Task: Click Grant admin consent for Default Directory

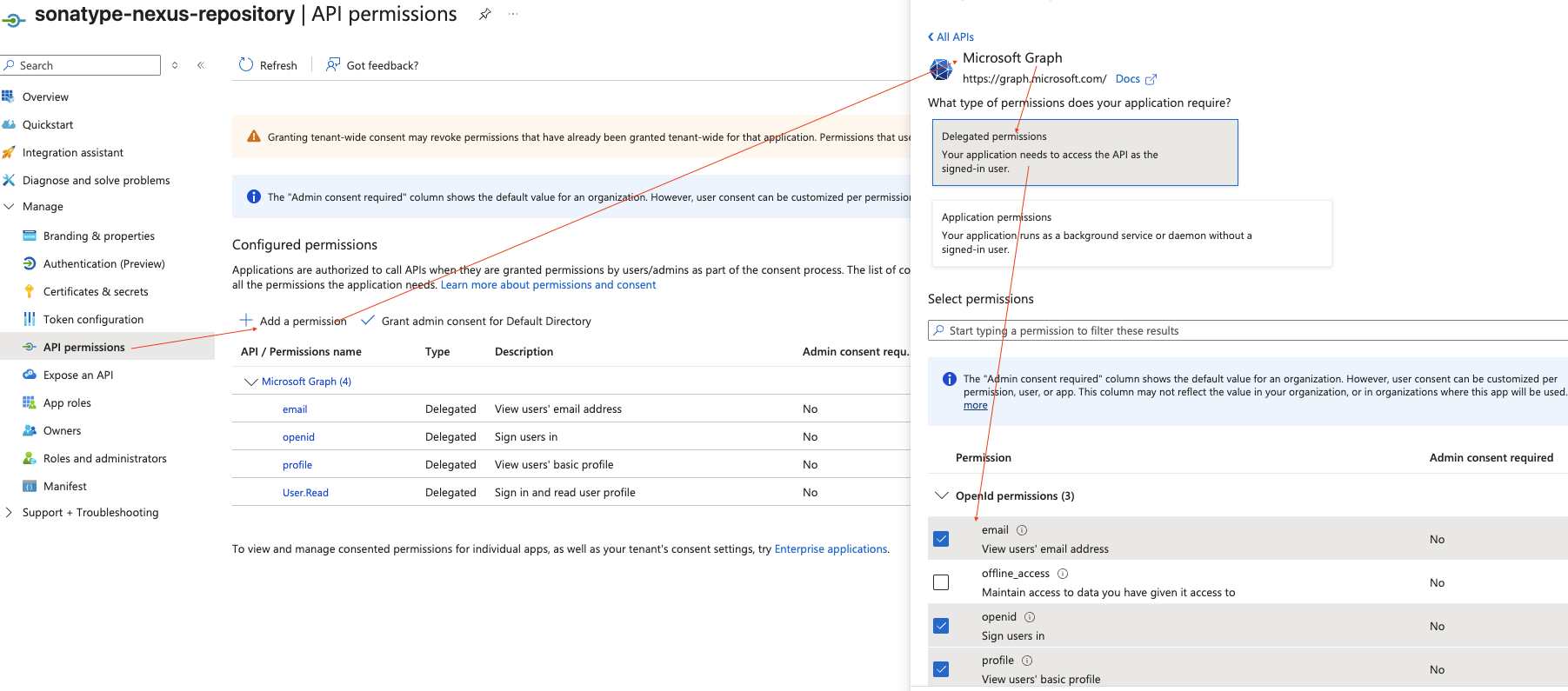Action: (477, 321)
